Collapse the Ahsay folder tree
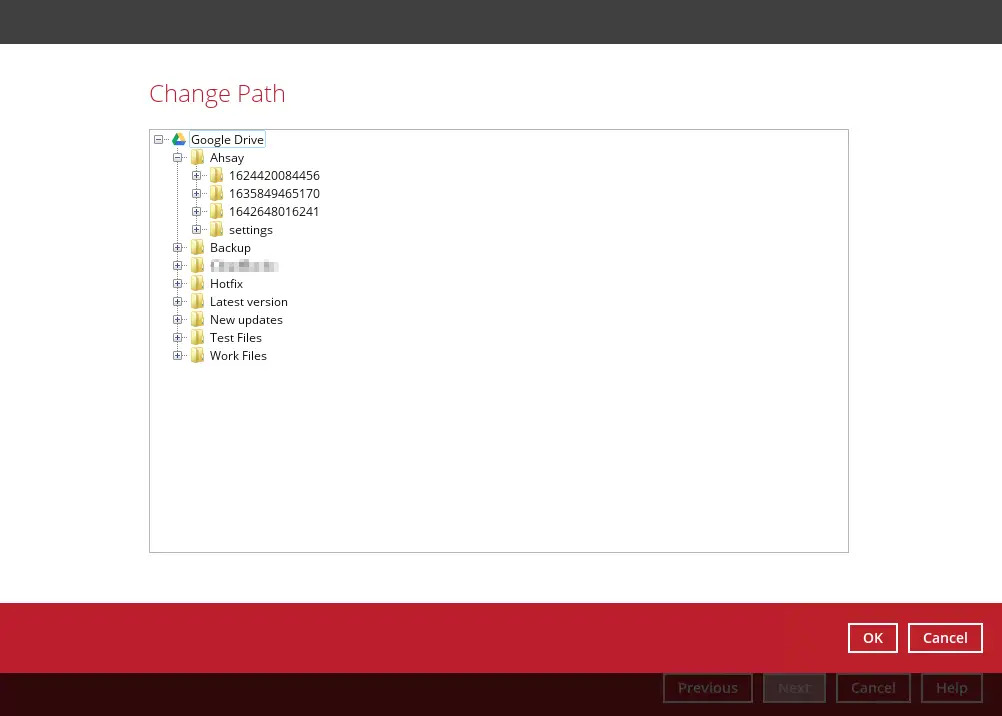Image resolution: width=1002 pixels, height=716 pixels. click(x=178, y=158)
